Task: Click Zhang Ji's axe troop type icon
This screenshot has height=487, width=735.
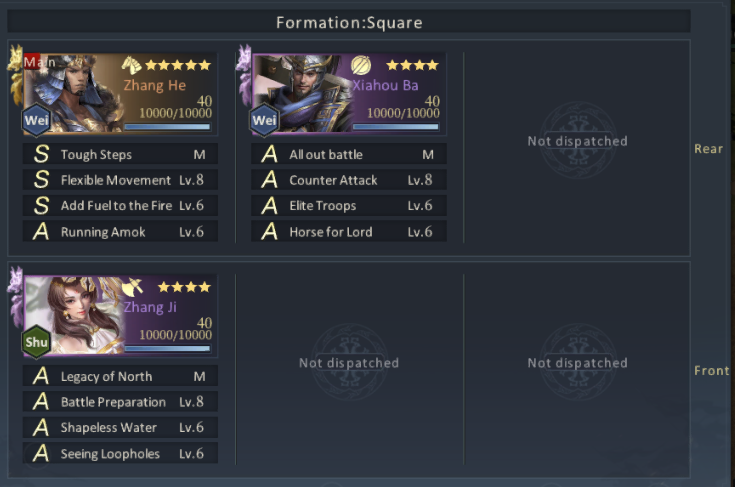Action: (x=133, y=287)
